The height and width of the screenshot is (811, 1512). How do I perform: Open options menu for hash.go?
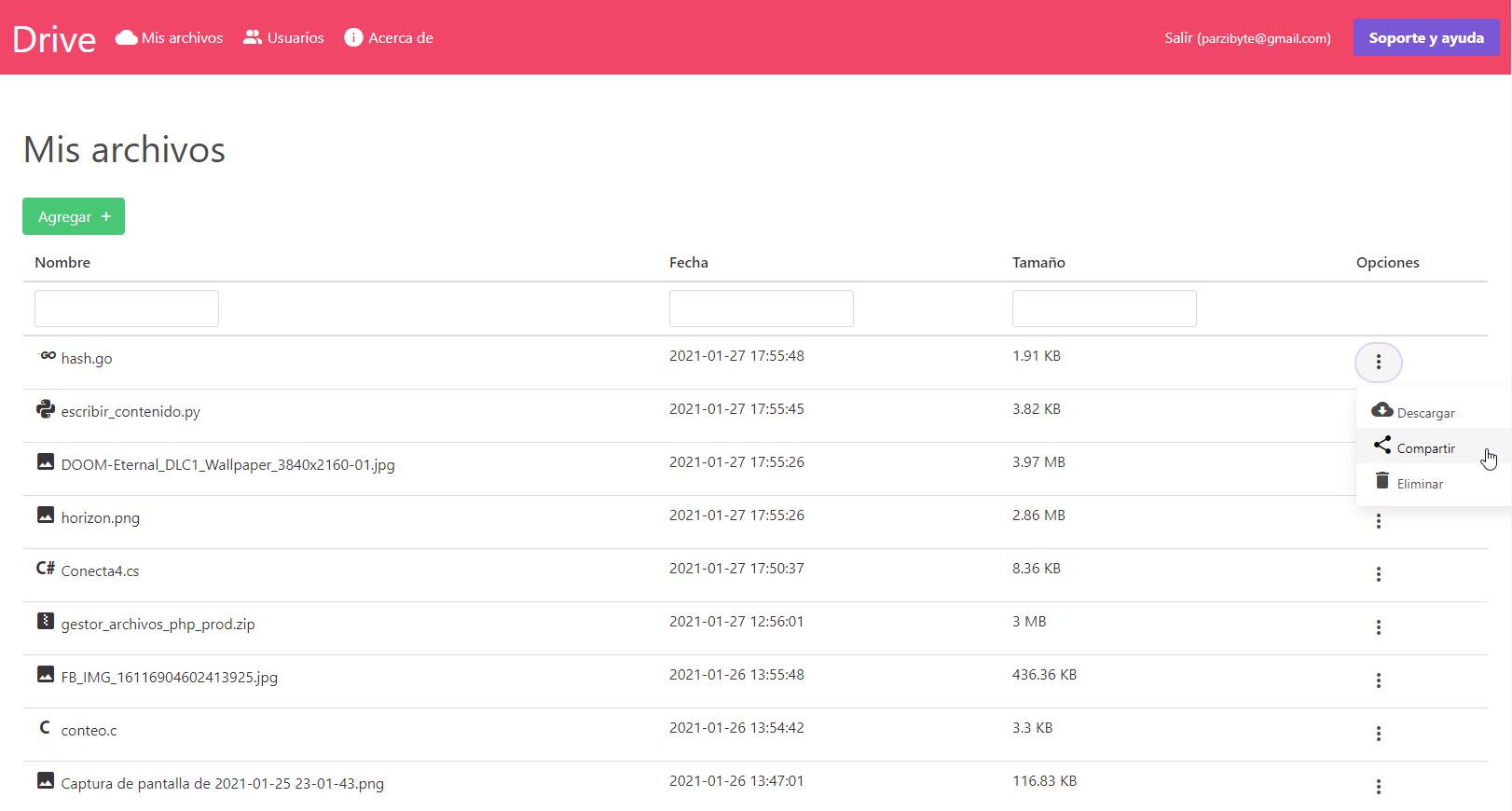pyautogui.click(x=1379, y=362)
